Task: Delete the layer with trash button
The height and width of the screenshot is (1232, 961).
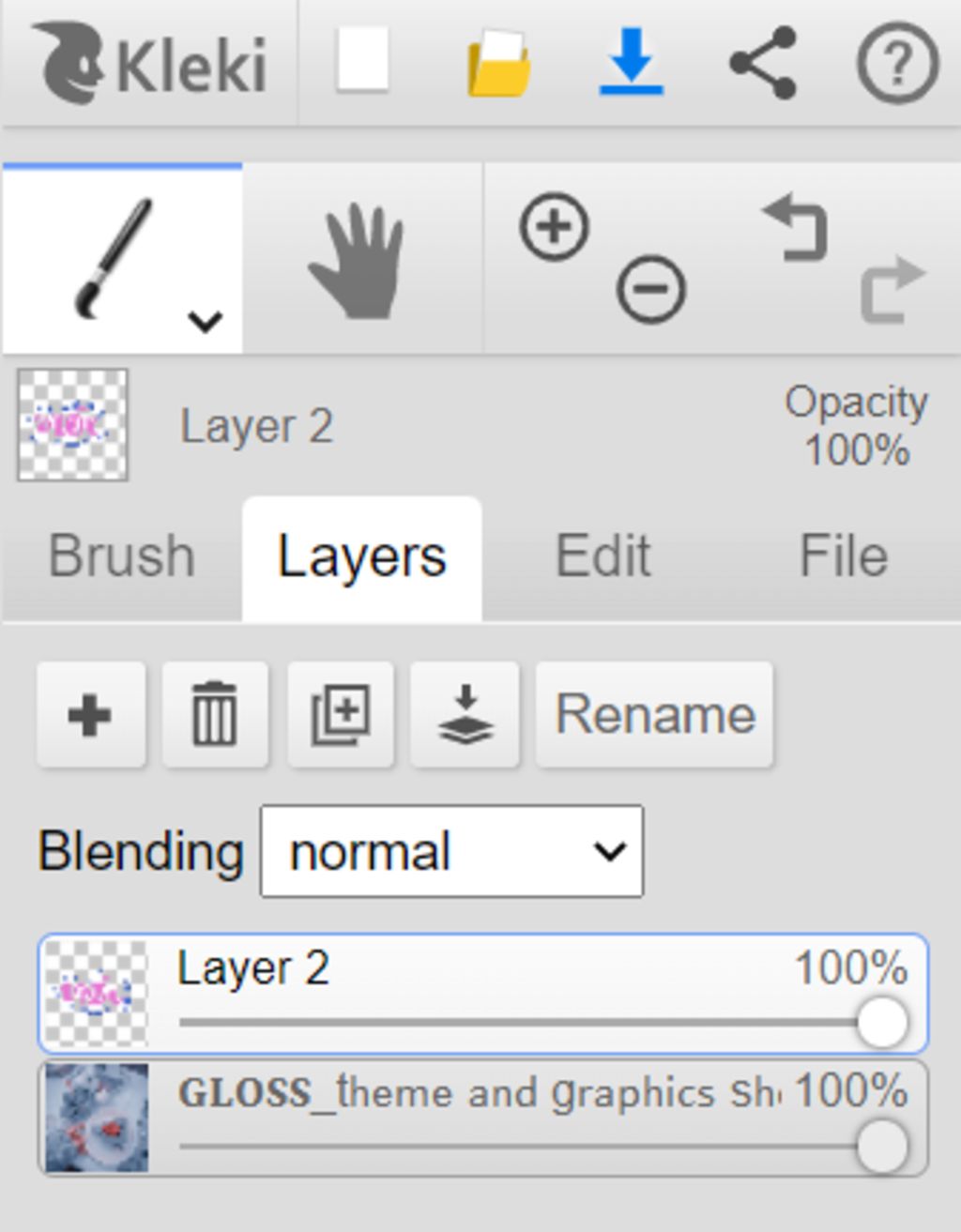Action: point(215,715)
